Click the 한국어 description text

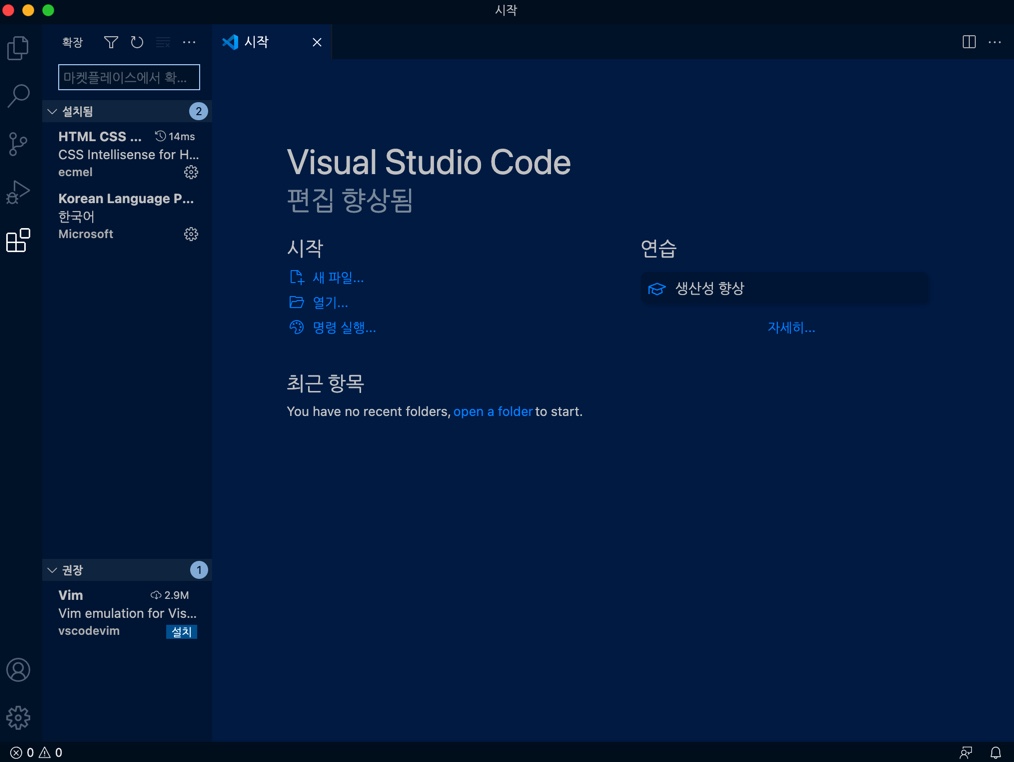pos(76,216)
